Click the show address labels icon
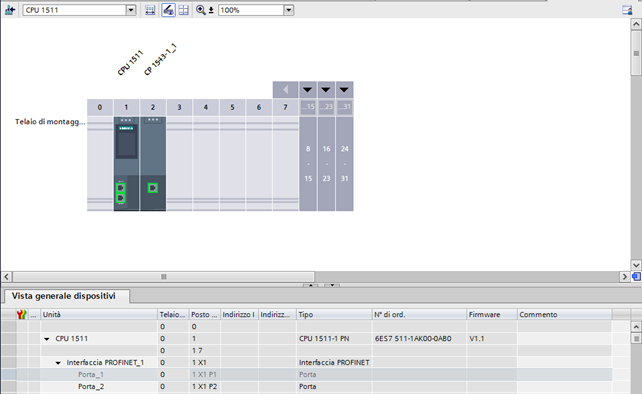The width and height of the screenshot is (642, 394). pos(150,10)
